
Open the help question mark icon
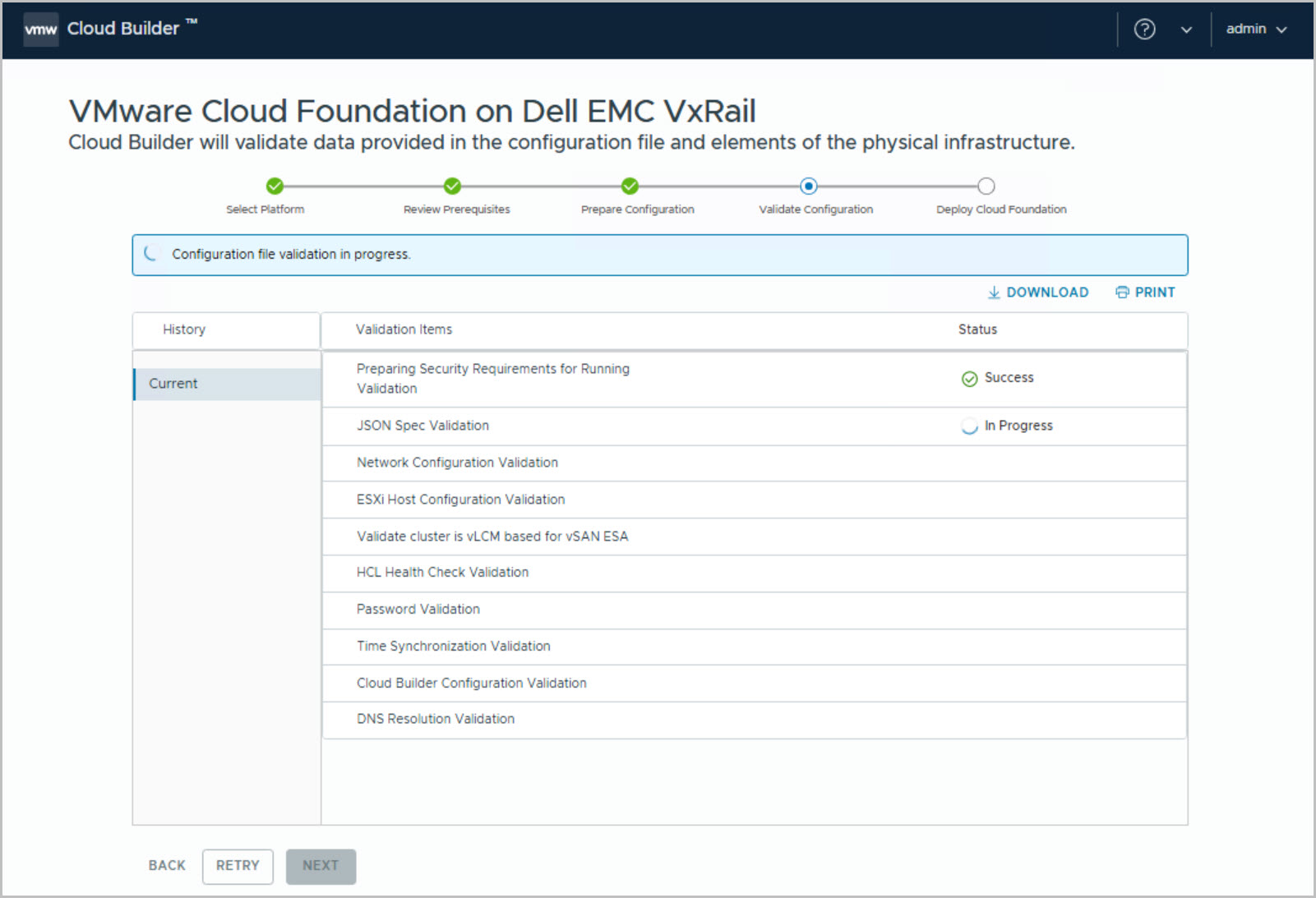(x=1144, y=30)
